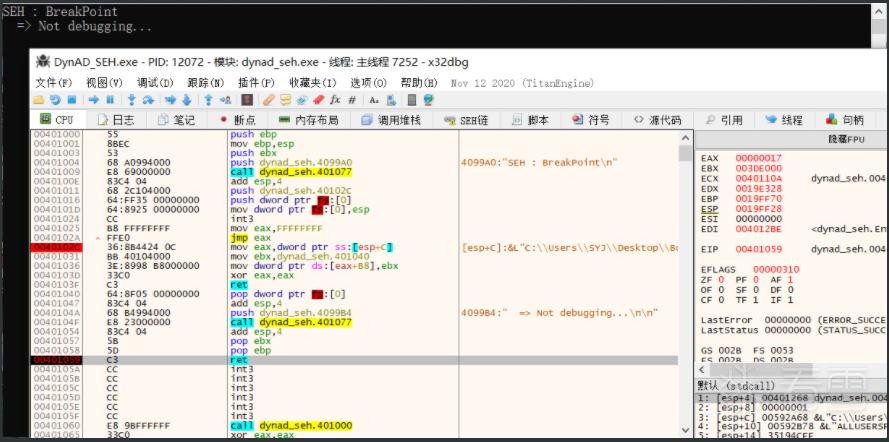Image resolution: width=889 pixels, height=442 pixels.
Task: Switch to the CPU tab
Action: pyautogui.click(x=57, y=120)
